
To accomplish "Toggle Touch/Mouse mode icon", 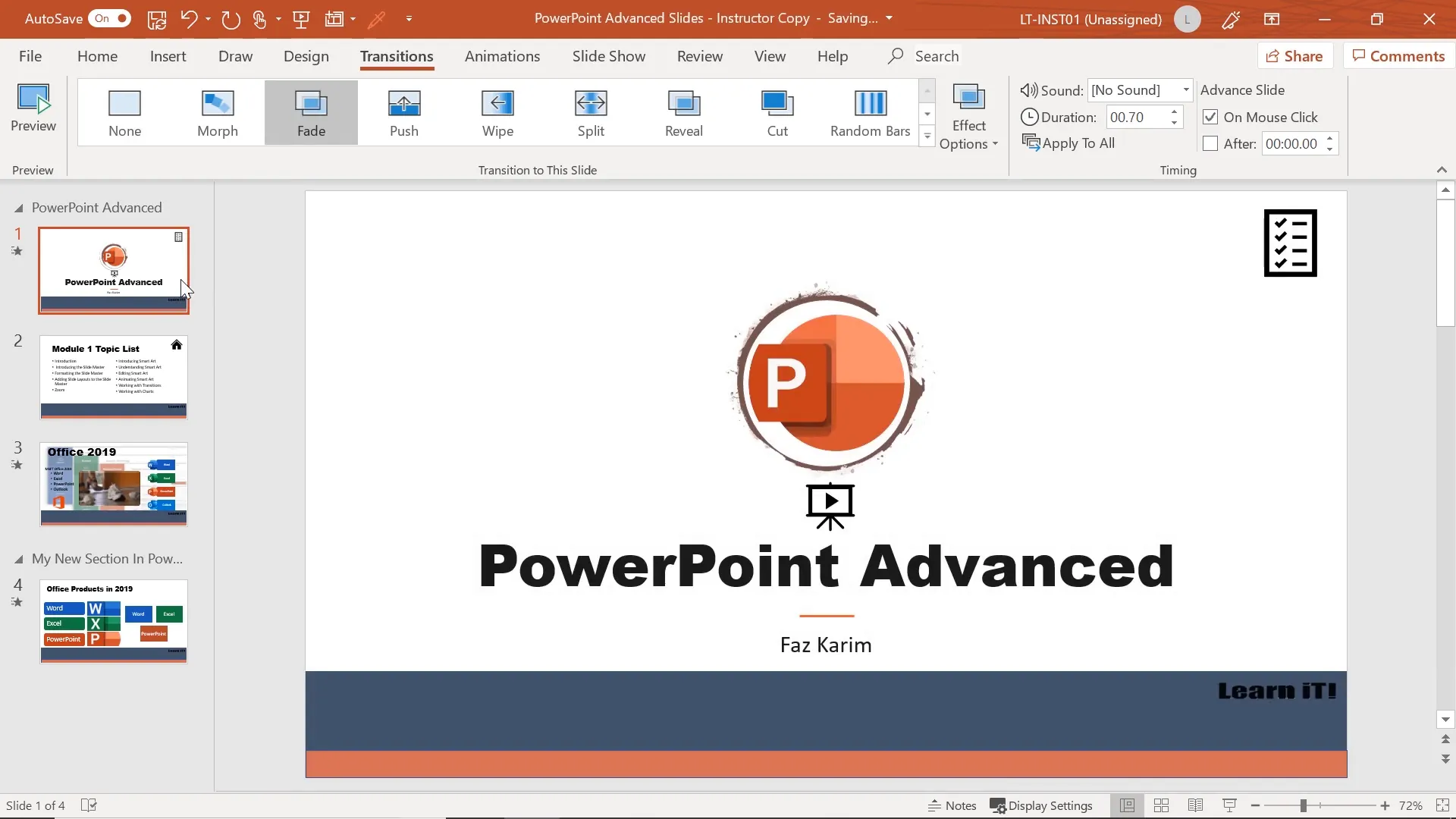I will (x=259, y=19).
